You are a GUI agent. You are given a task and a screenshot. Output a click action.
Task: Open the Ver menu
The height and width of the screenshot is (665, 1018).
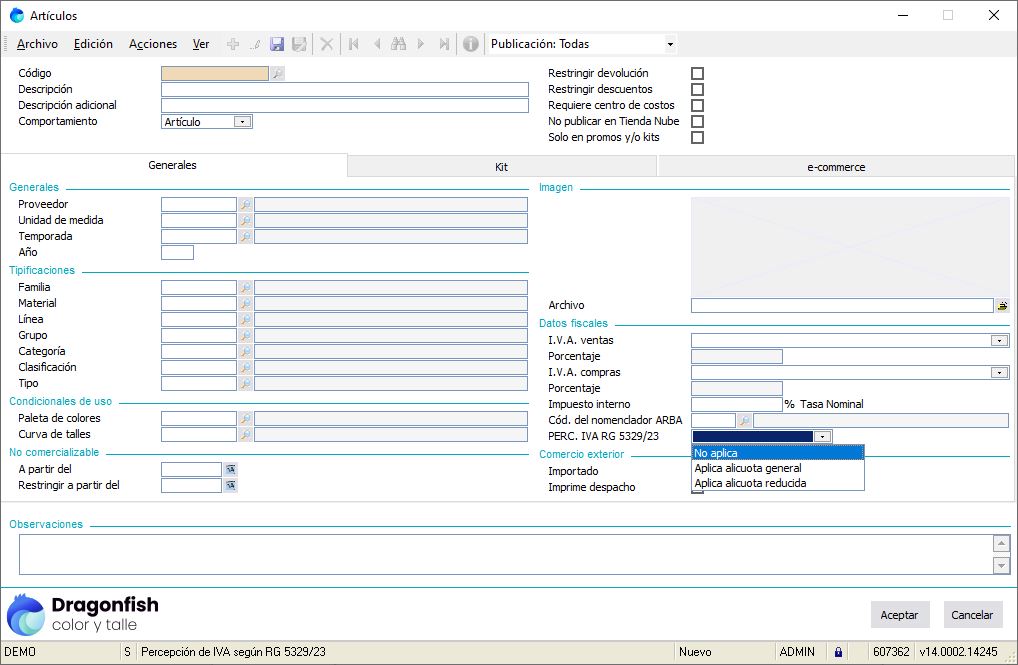pos(201,44)
